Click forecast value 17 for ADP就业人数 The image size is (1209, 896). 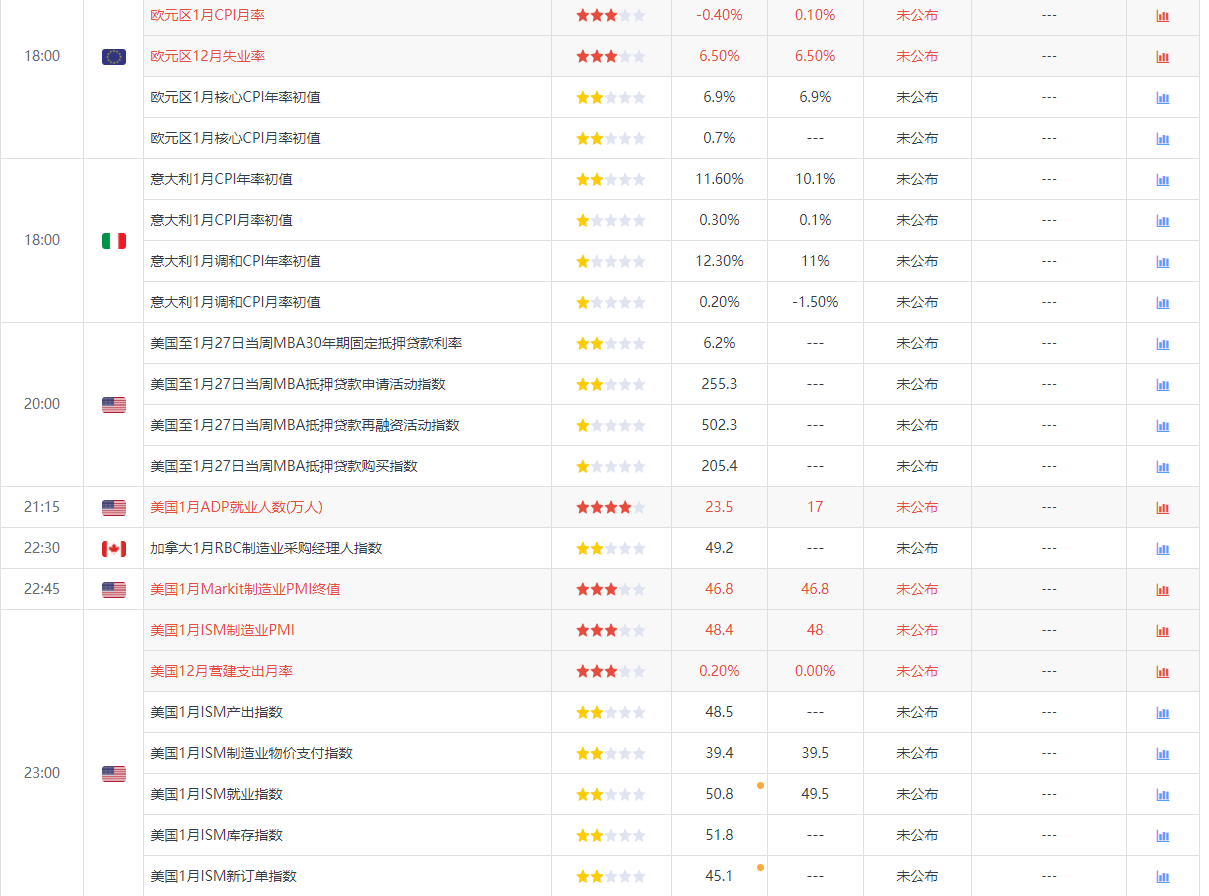click(x=815, y=507)
